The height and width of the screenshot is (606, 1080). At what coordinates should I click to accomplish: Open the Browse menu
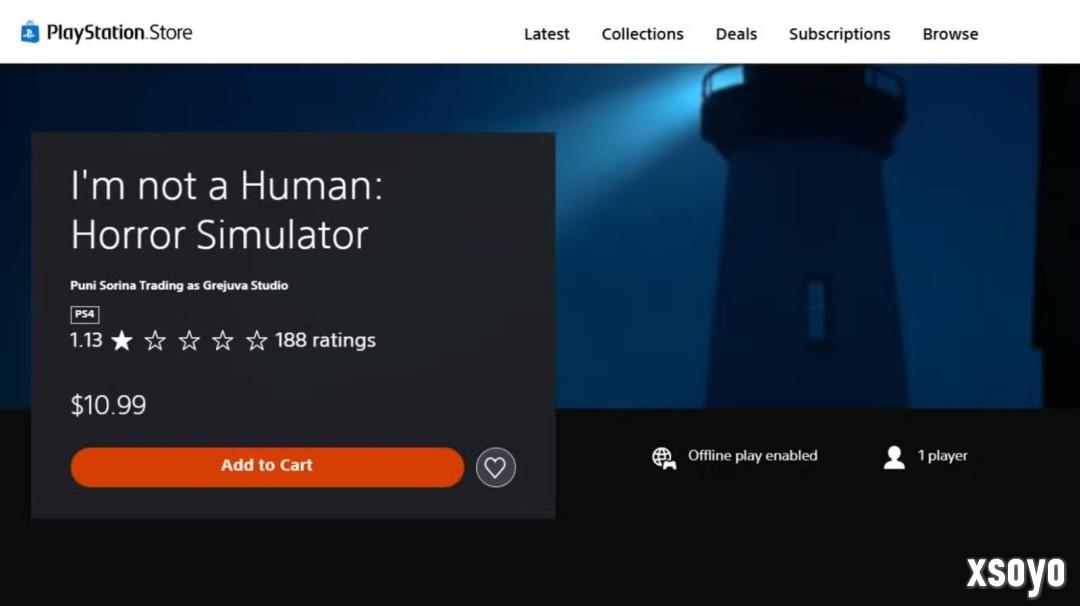tap(950, 34)
